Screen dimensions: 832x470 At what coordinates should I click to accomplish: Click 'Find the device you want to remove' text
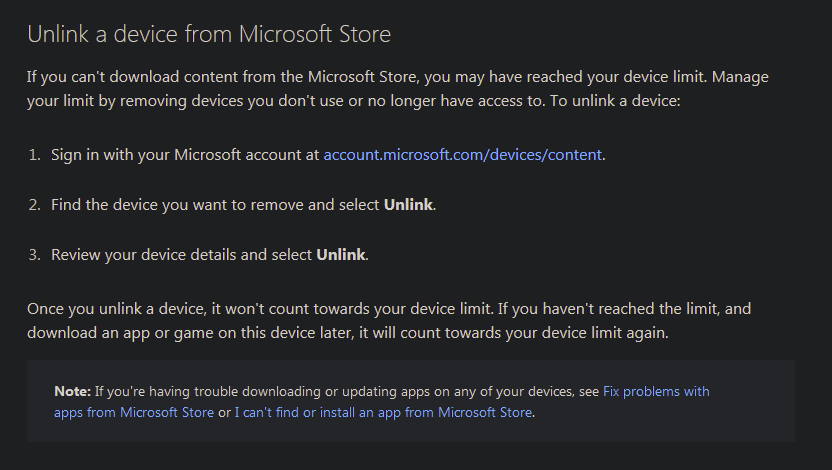[x=177, y=205]
